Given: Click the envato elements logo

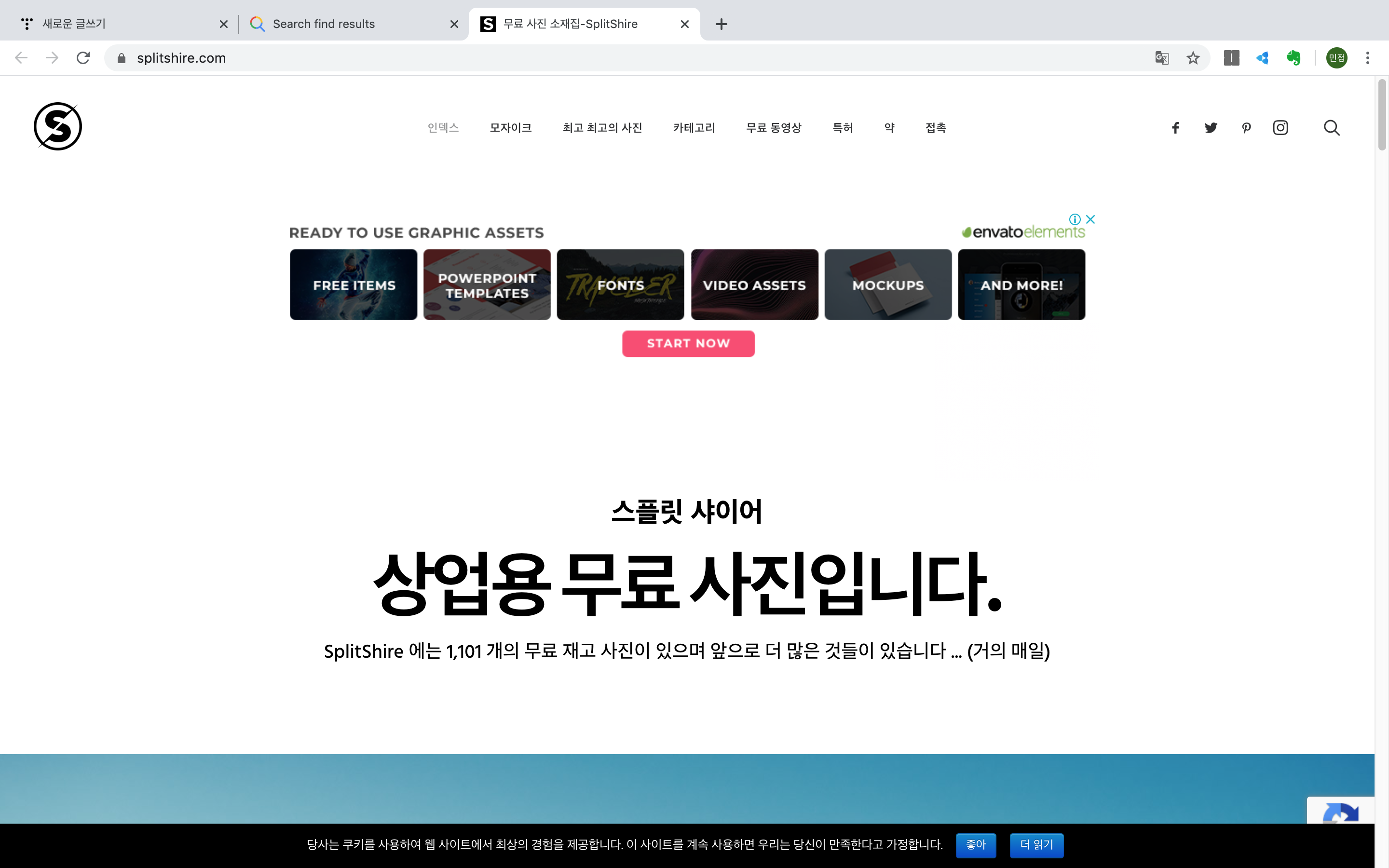Looking at the screenshot, I should coord(1023,232).
